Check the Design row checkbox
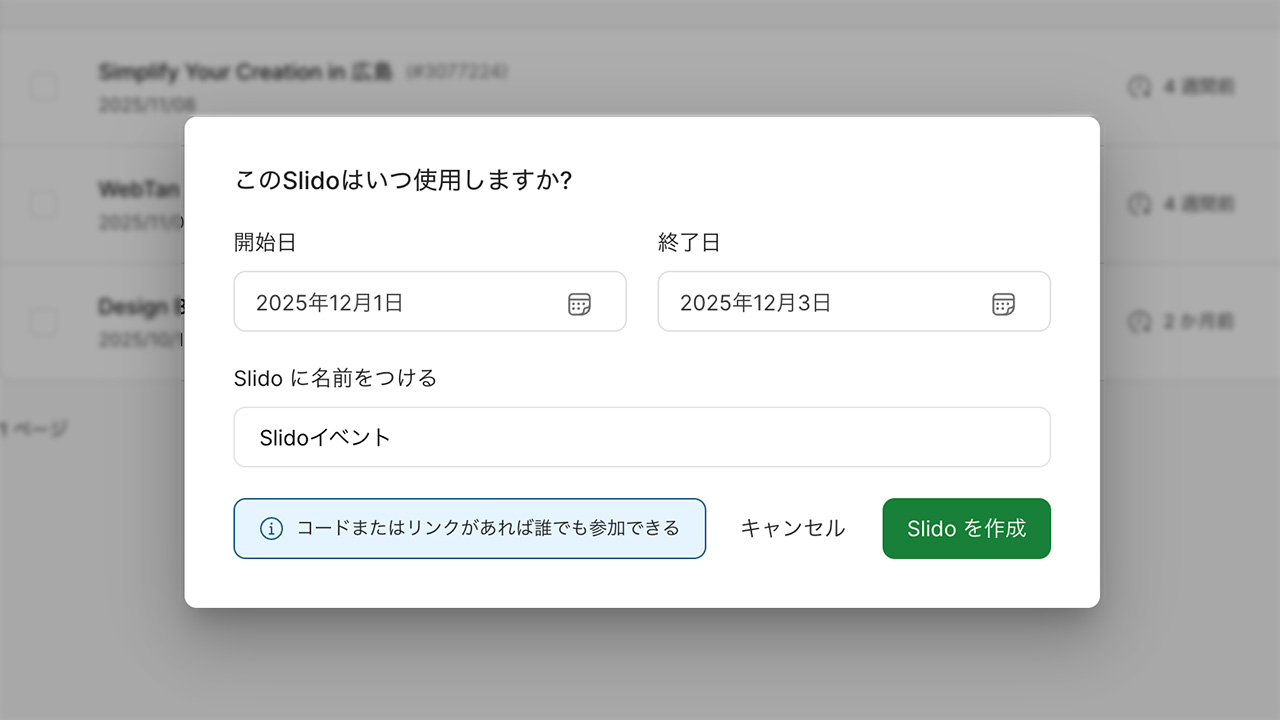1280x720 pixels. (x=43, y=322)
